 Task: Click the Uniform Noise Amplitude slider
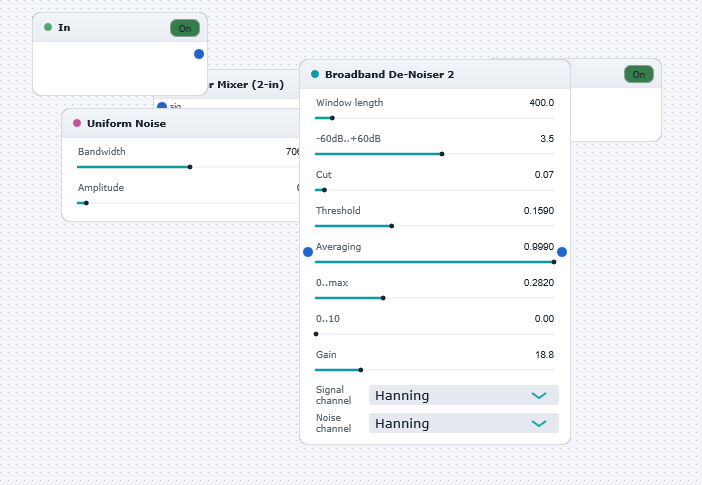(188, 203)
